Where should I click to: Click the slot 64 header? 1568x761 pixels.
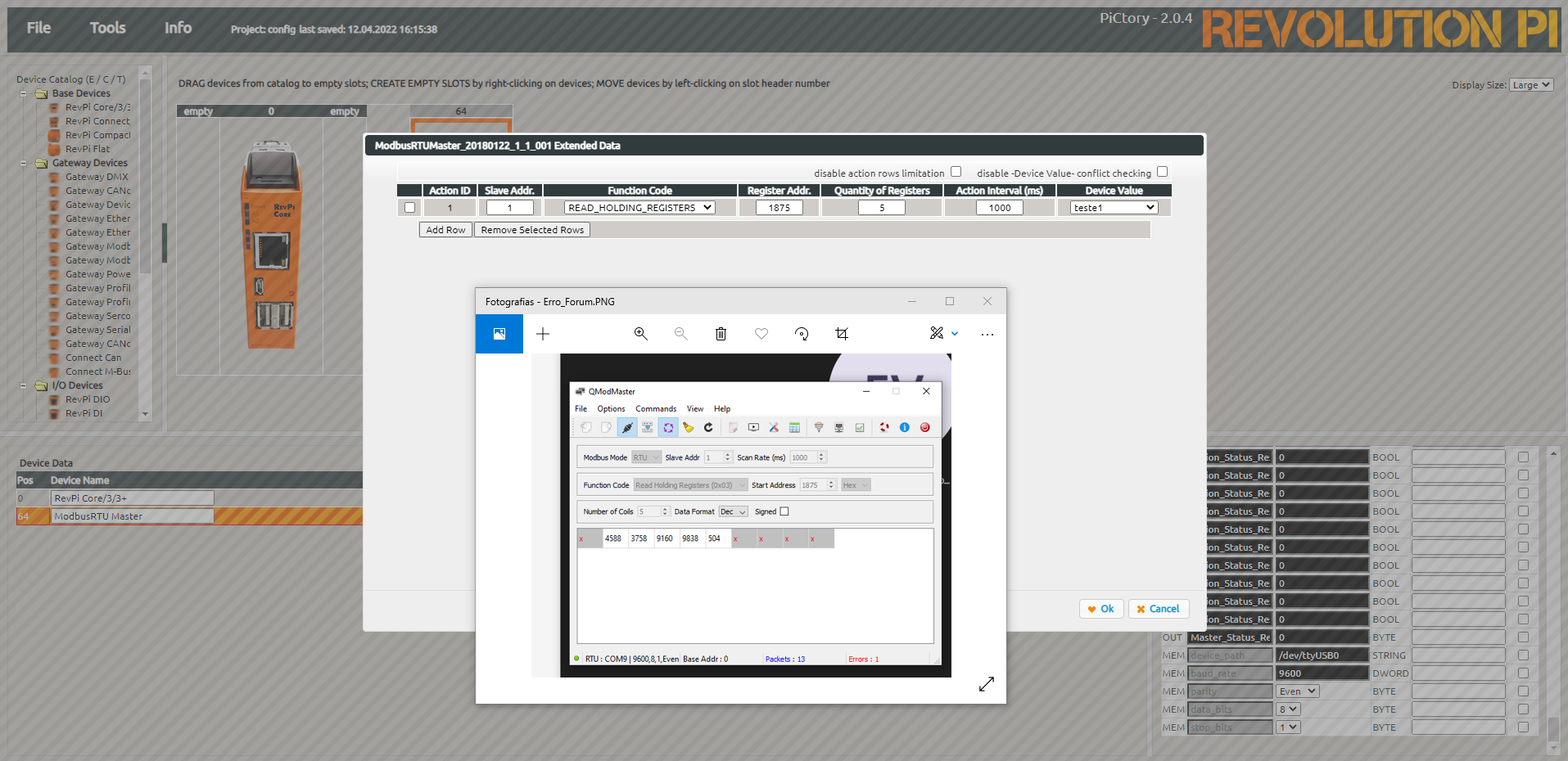point(461,111)
